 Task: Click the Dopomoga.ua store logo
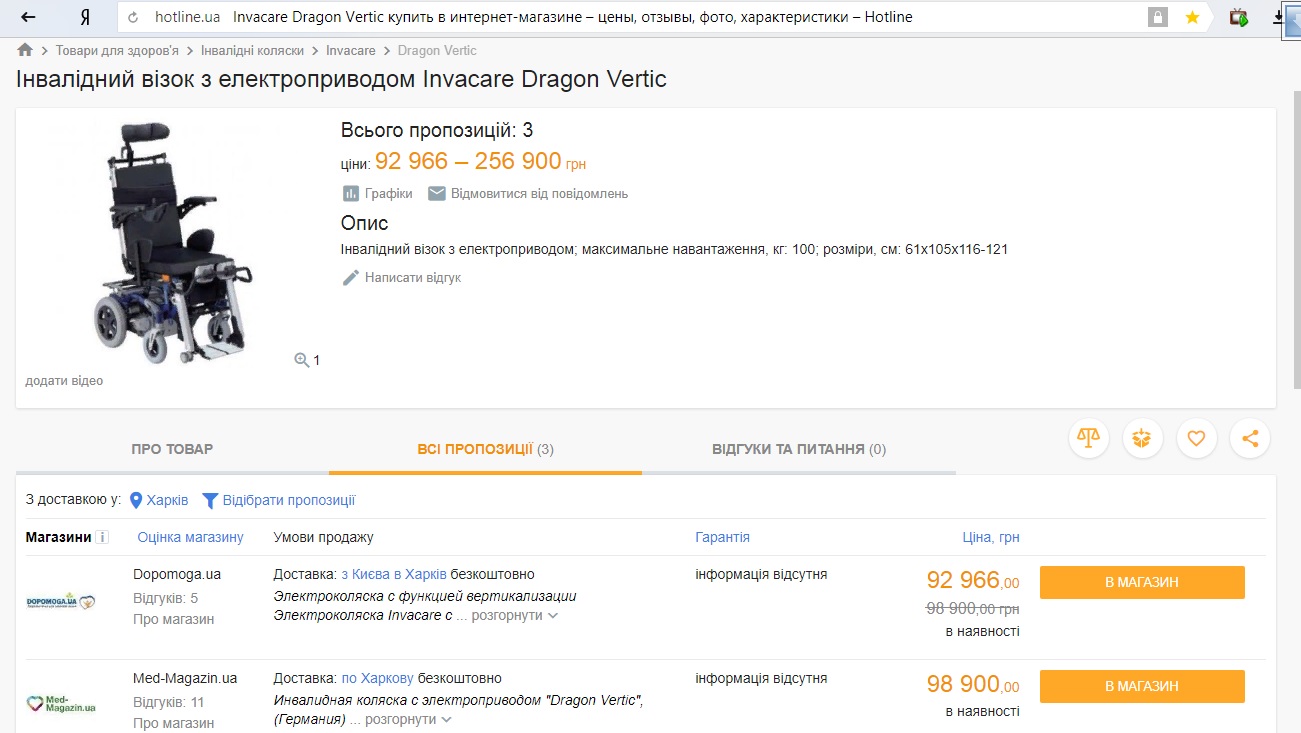click(61, 601)
